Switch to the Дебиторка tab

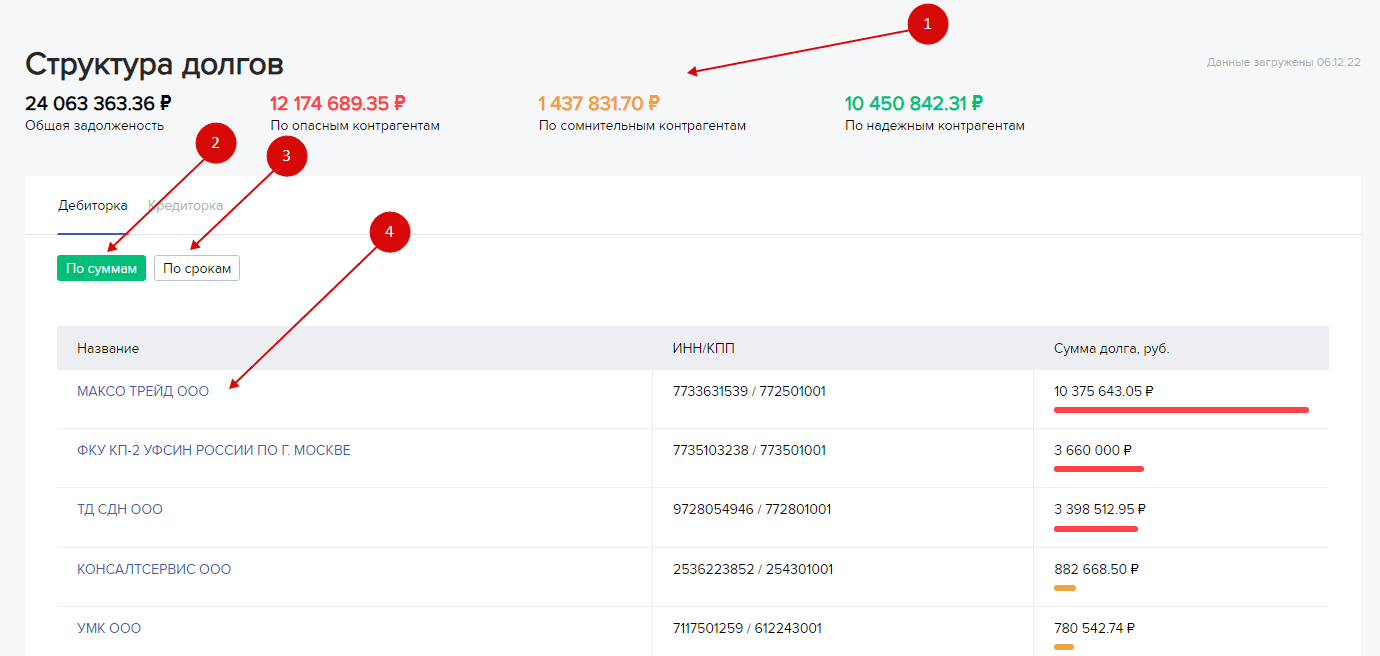point(92,206)
